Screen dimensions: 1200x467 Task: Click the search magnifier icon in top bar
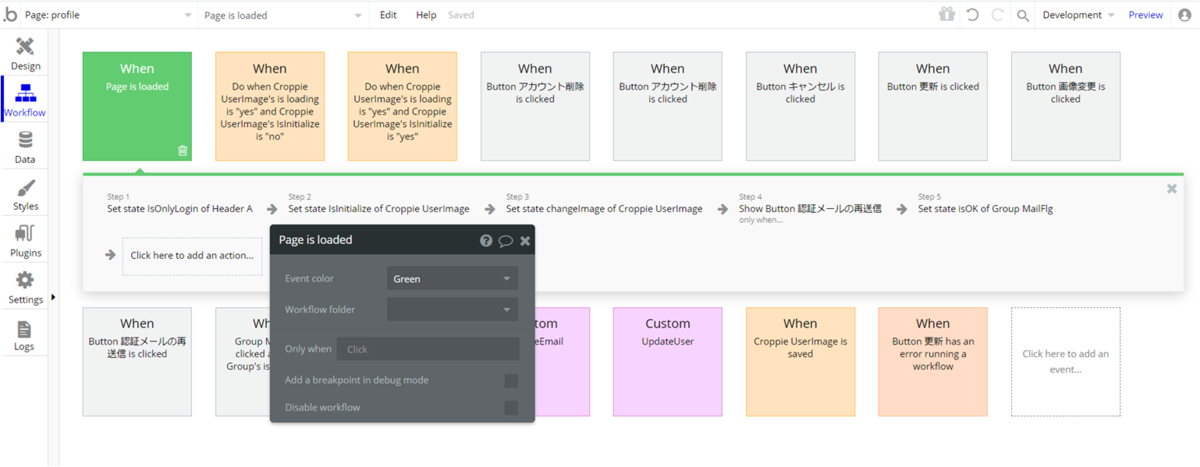click(1023, 15)
